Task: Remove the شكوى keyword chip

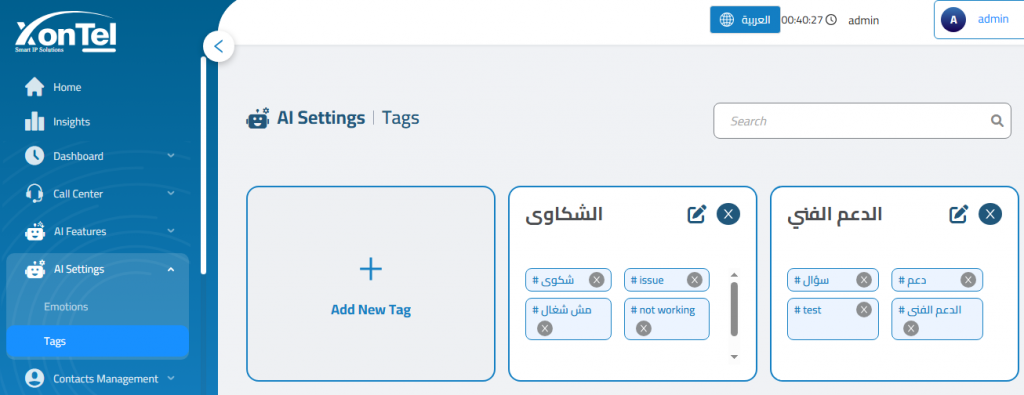Action: click(596, 280)
